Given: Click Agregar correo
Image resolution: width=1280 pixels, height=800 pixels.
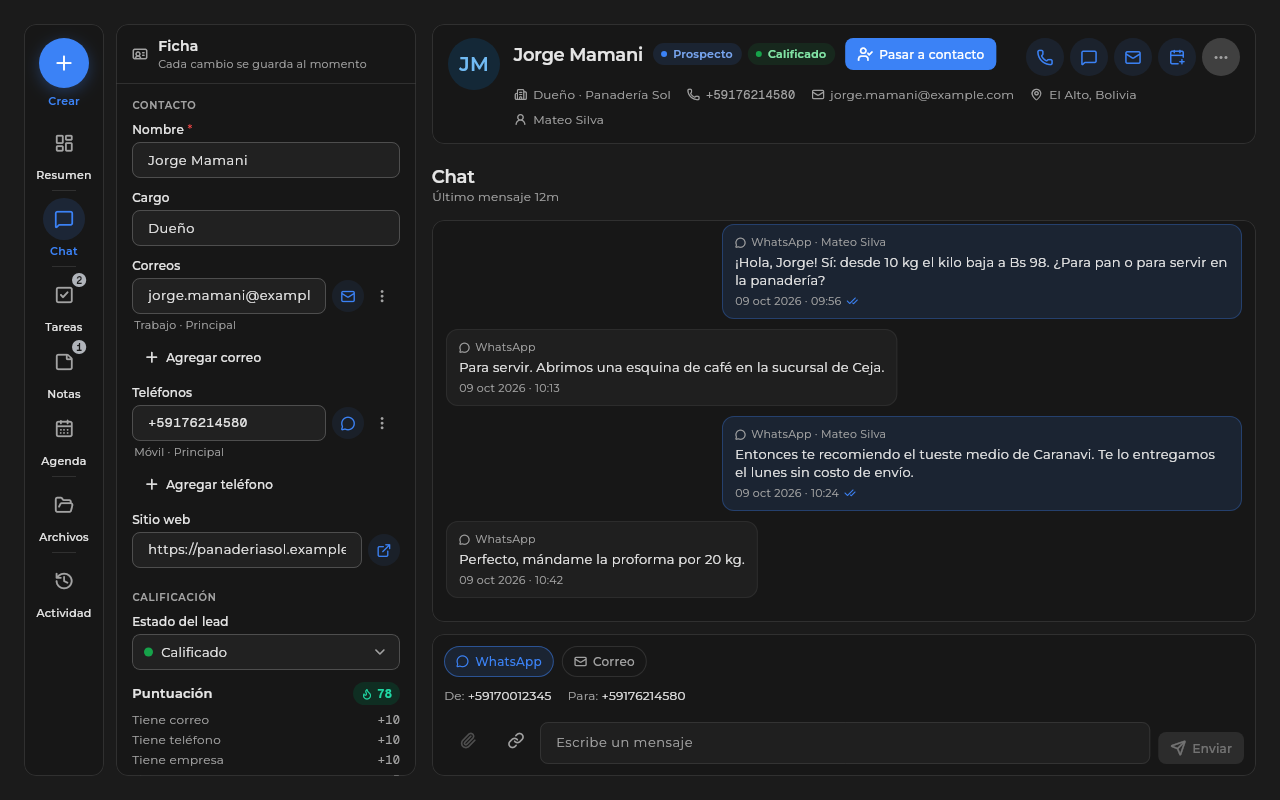Looking at the screenshot, I should pyautogui.click(x=204, y=357).
